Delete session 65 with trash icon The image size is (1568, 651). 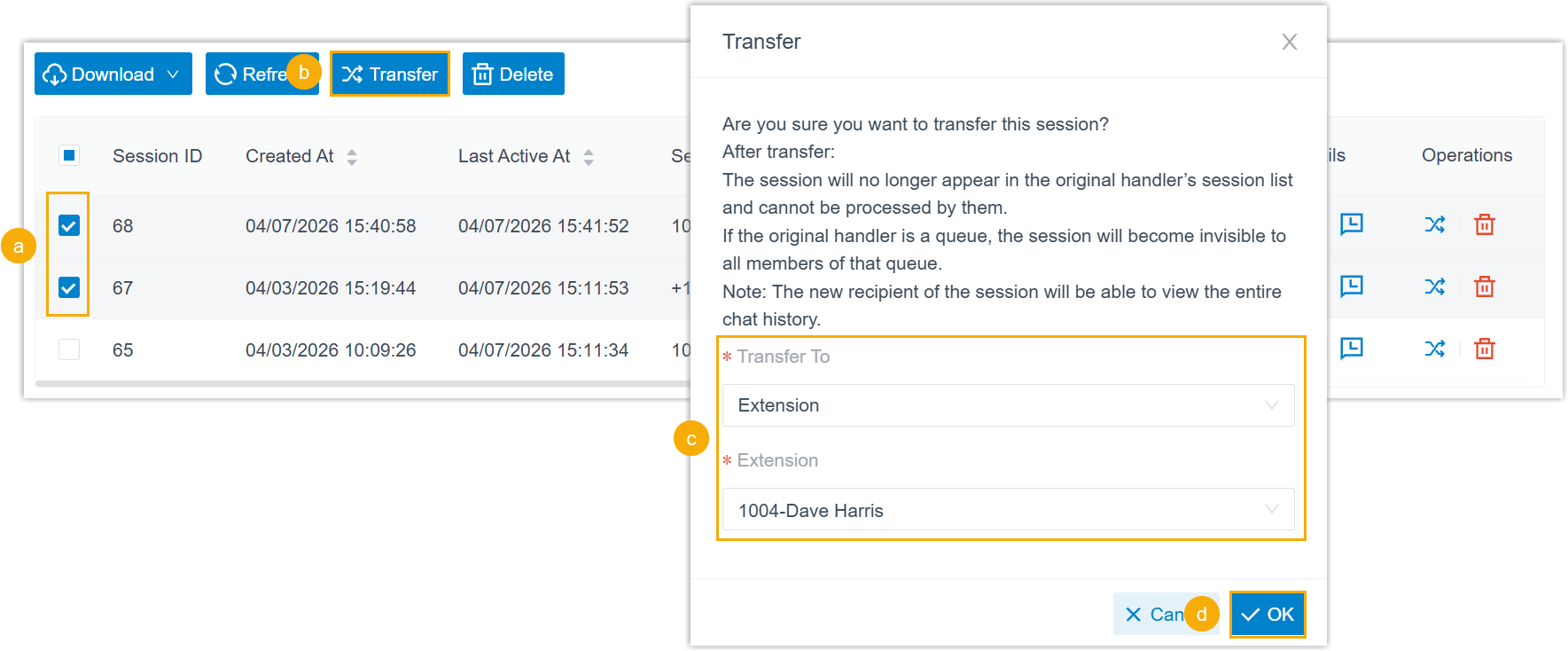pyautogui.click(x=1484, y=349)
